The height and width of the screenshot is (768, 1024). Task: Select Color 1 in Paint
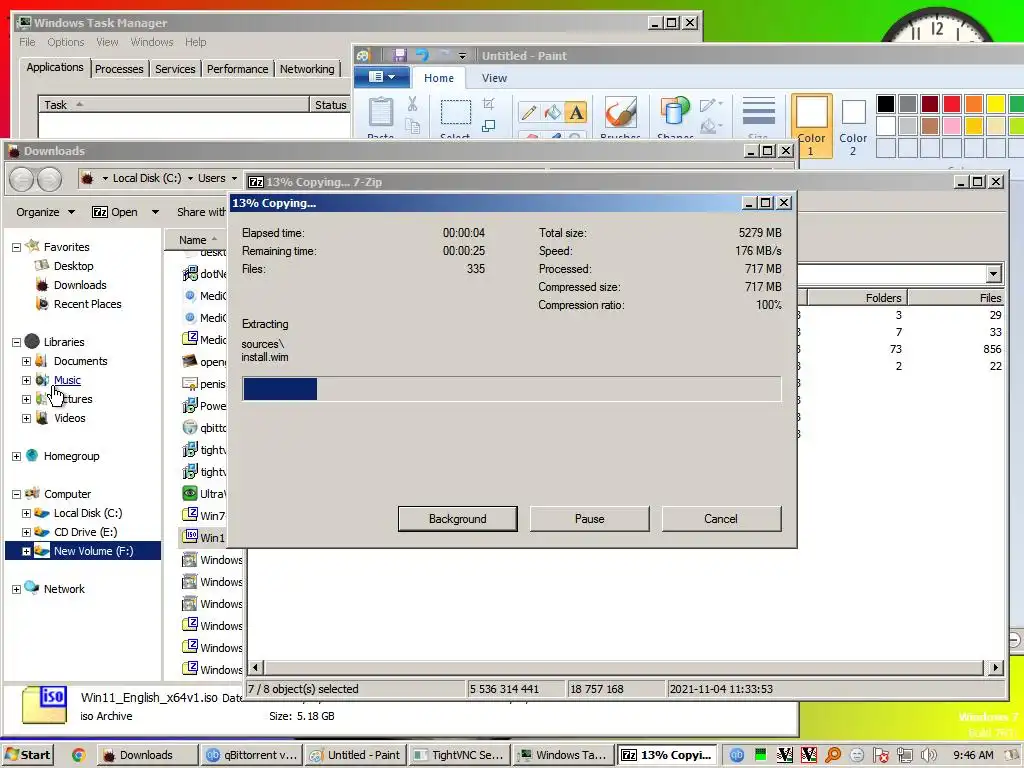click(x=812, y=125)
